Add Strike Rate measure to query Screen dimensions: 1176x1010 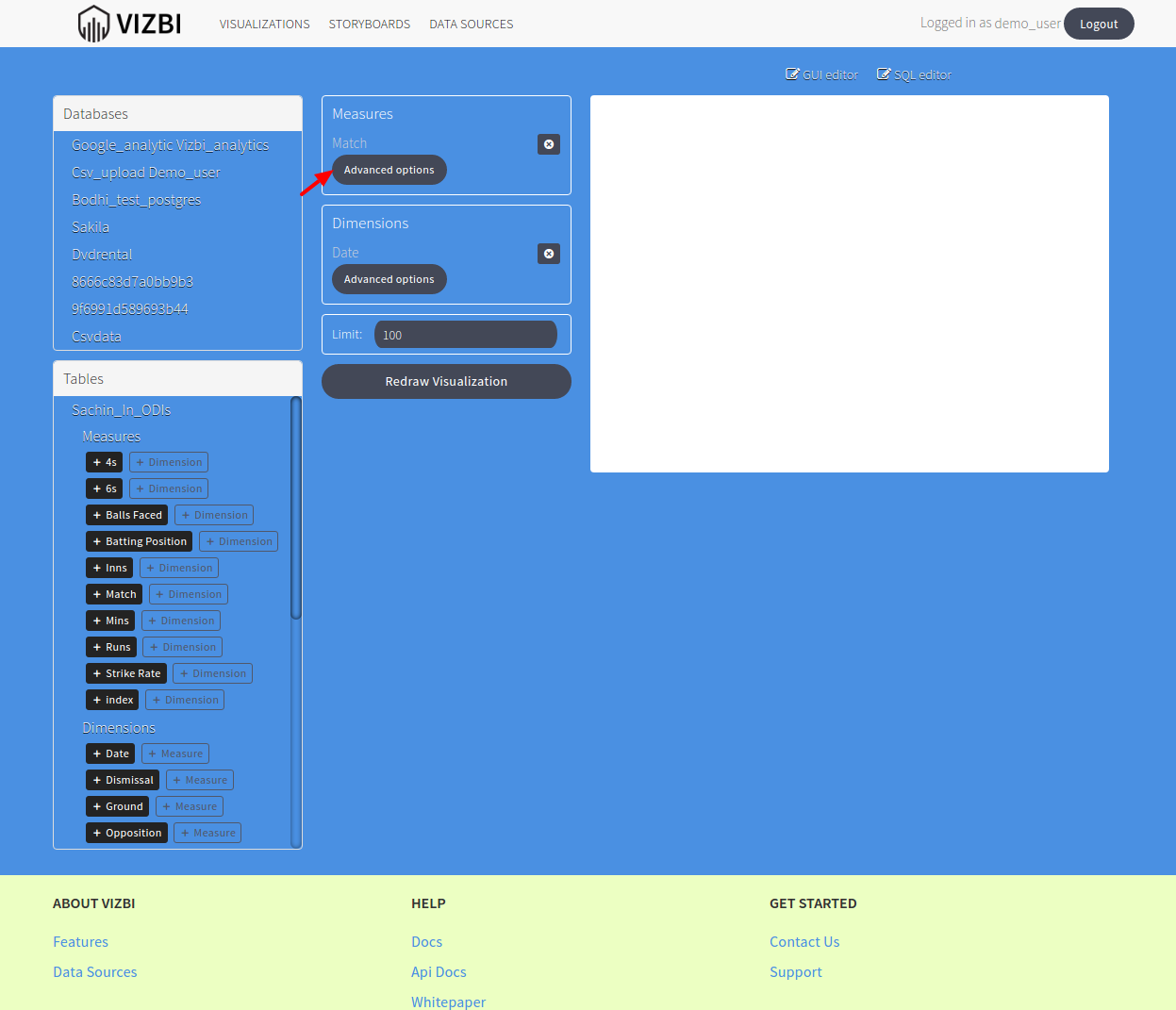(x=126, y=673)
